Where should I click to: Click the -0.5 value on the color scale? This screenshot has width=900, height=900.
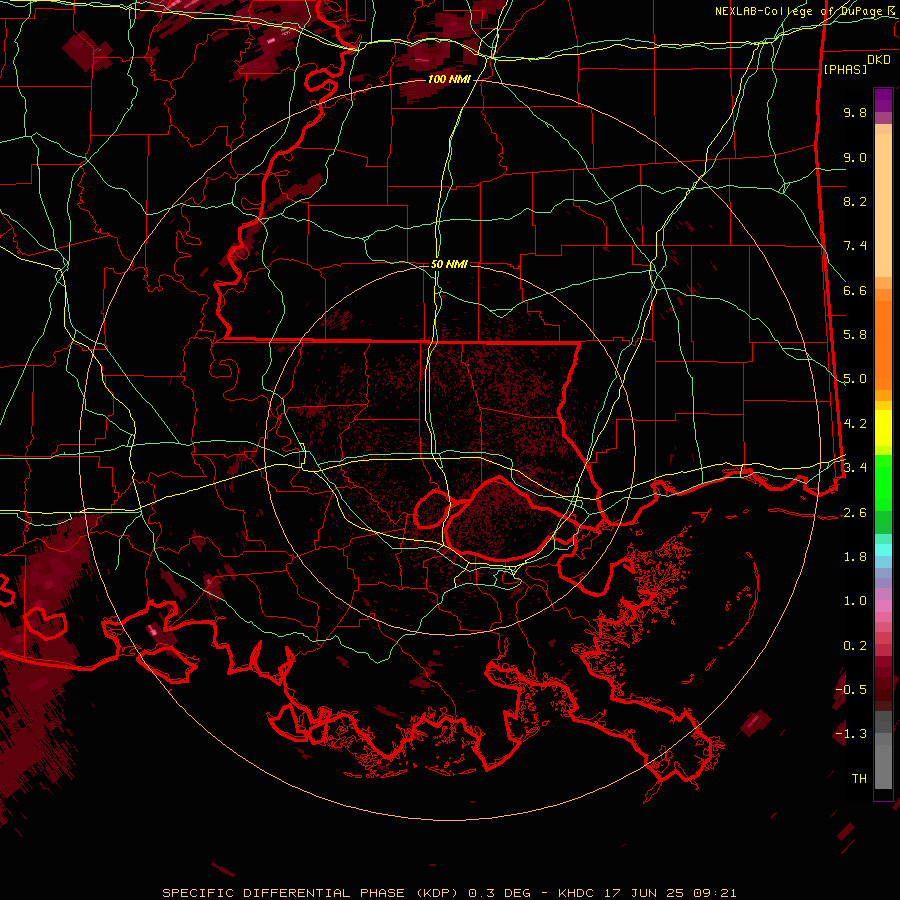point(851,690)
